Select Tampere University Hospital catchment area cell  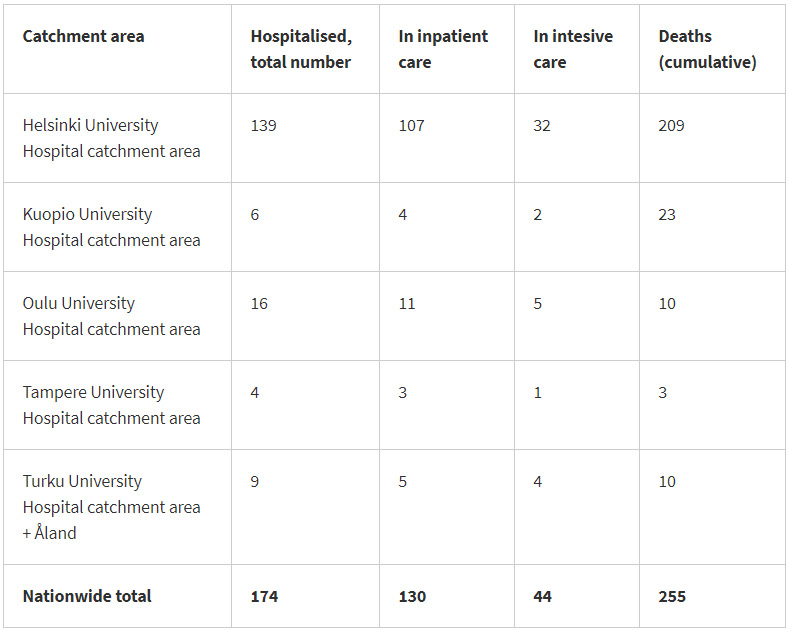coord(111,405)
